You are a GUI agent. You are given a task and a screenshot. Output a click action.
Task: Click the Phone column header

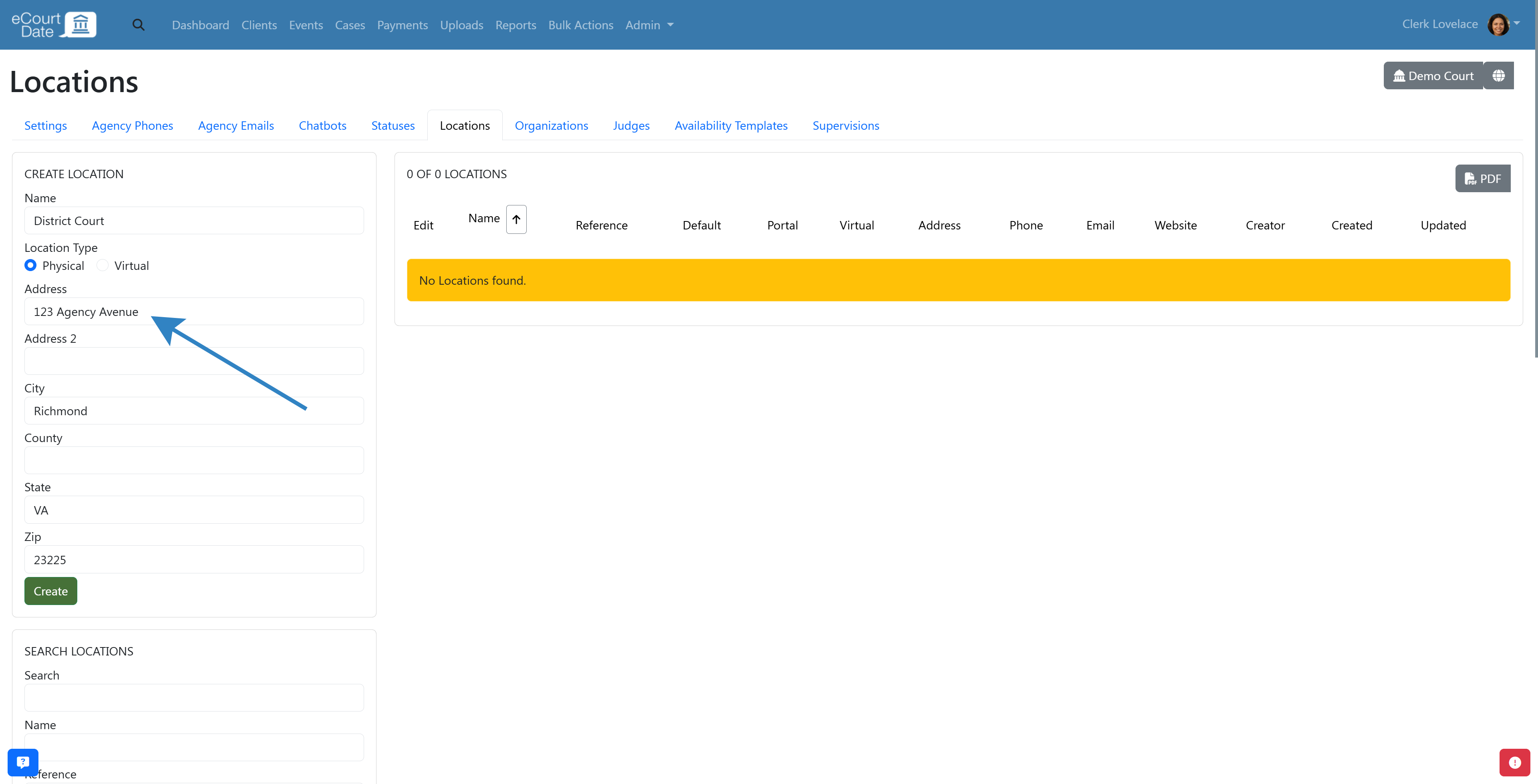point(1026,225)
